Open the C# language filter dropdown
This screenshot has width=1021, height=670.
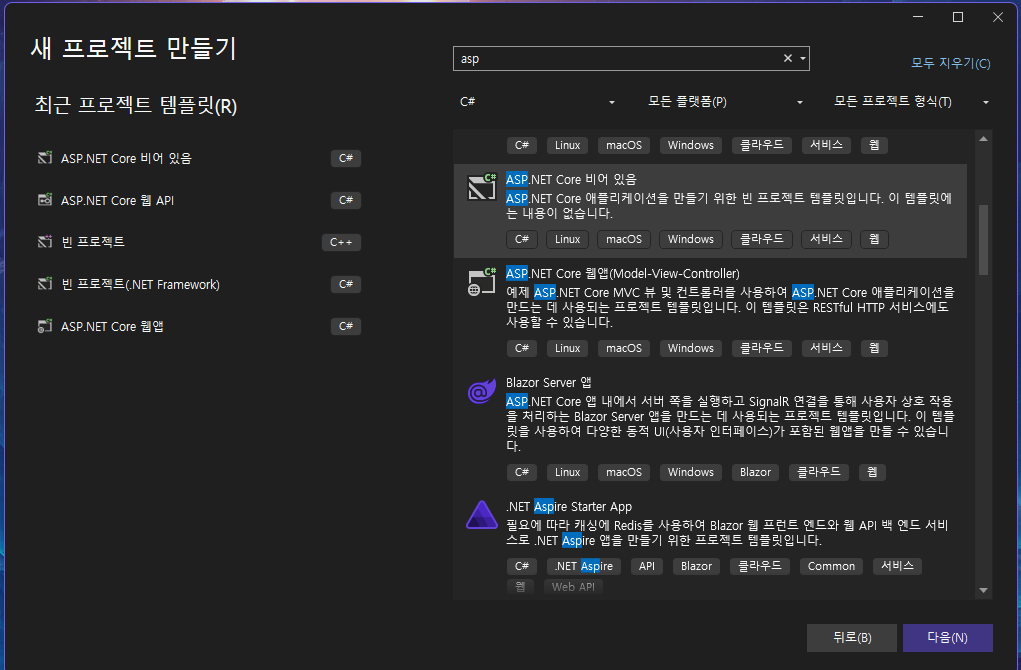pos(537,102)
